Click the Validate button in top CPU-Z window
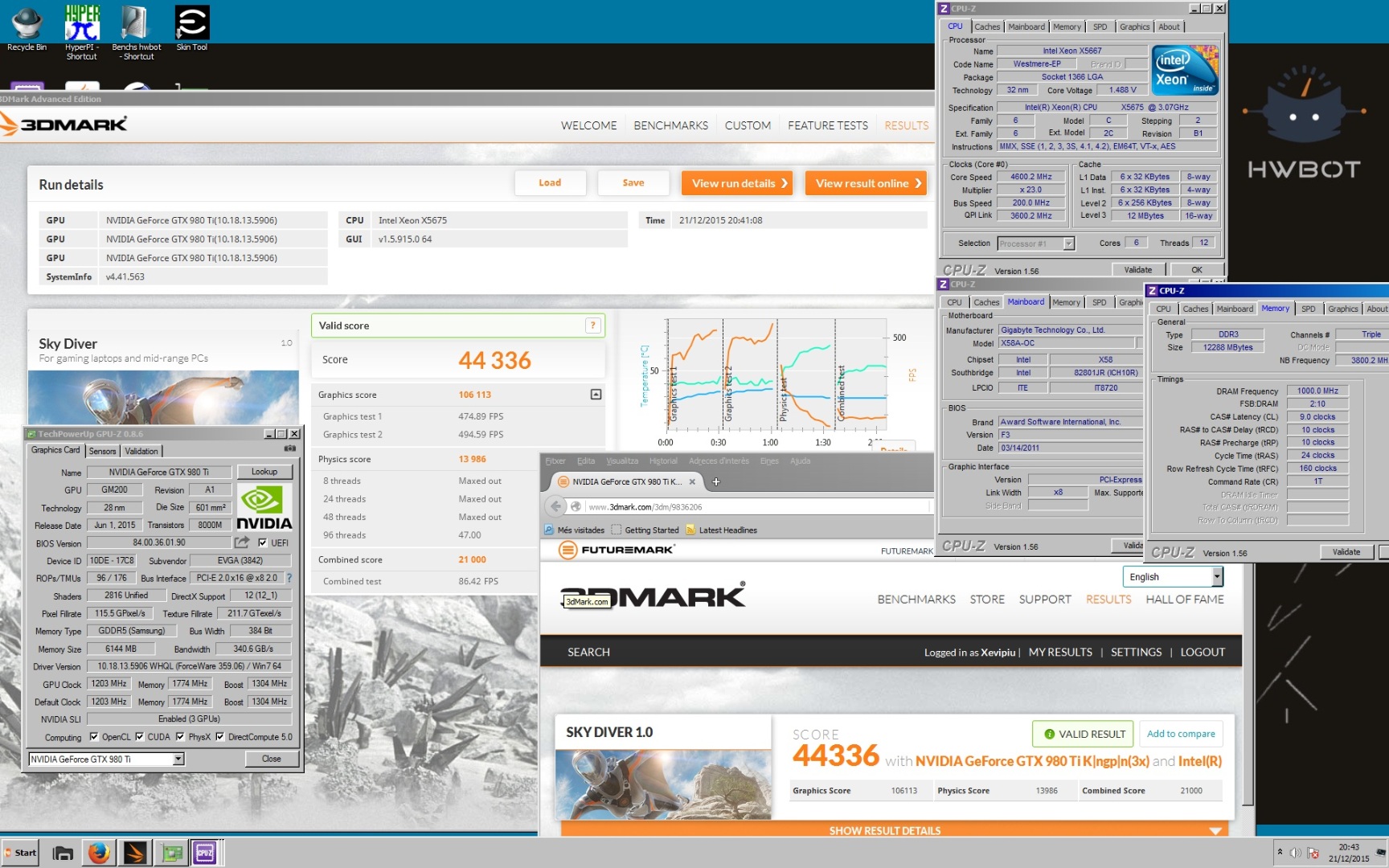The height and width of the screenshot is (868, 1389). 1137,270
